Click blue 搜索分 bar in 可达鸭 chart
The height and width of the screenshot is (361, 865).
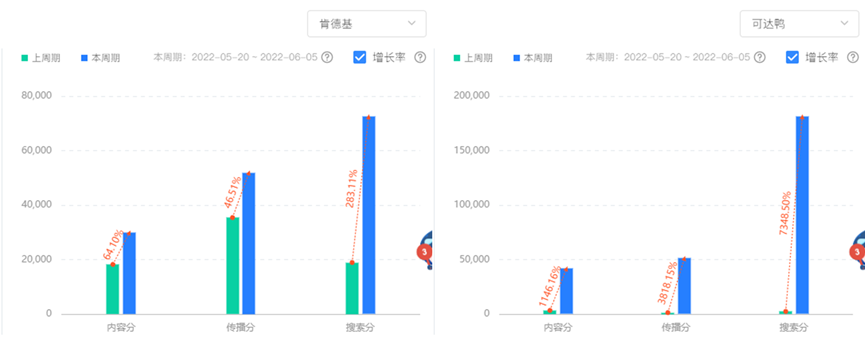[802, 215]
